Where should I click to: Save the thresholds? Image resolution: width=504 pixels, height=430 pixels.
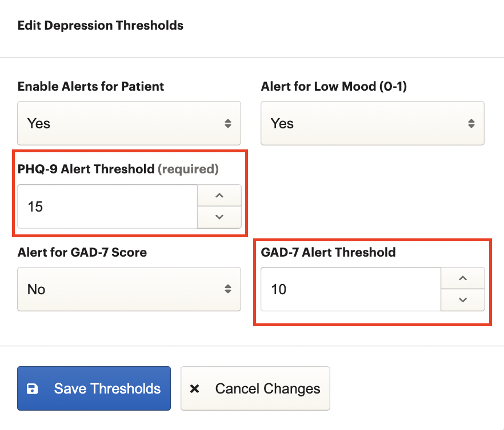point(94,388)
